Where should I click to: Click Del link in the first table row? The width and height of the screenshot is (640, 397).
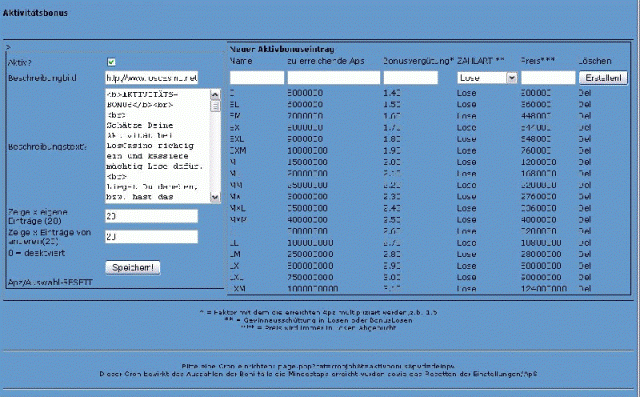point(584,93)
